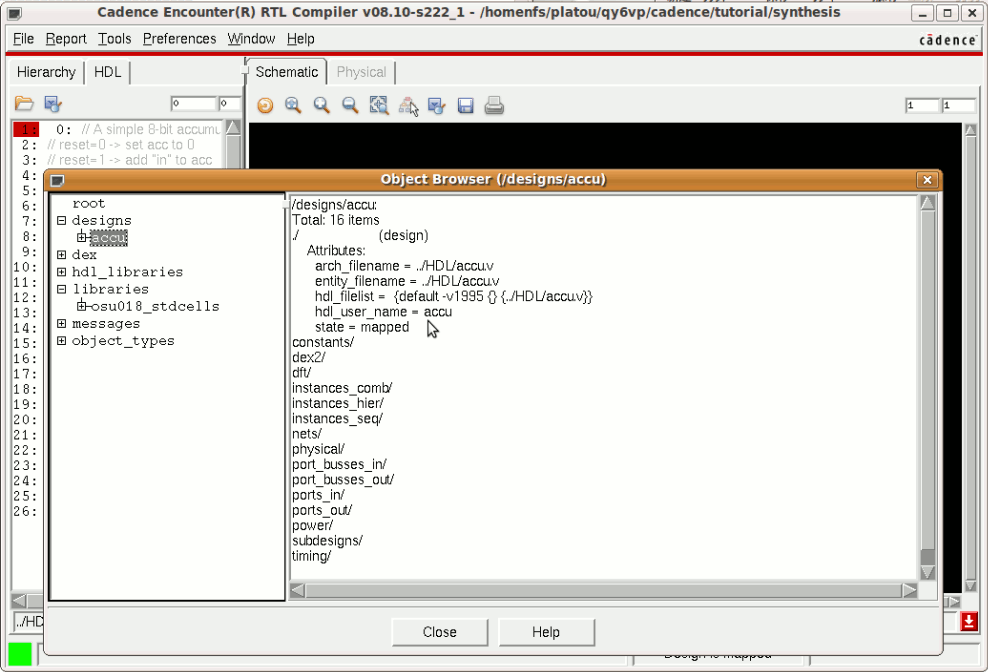Image resolution: width=988 pixels, height=672 pixels.
Task: Select the Physical tab
Action: (361, 72)
